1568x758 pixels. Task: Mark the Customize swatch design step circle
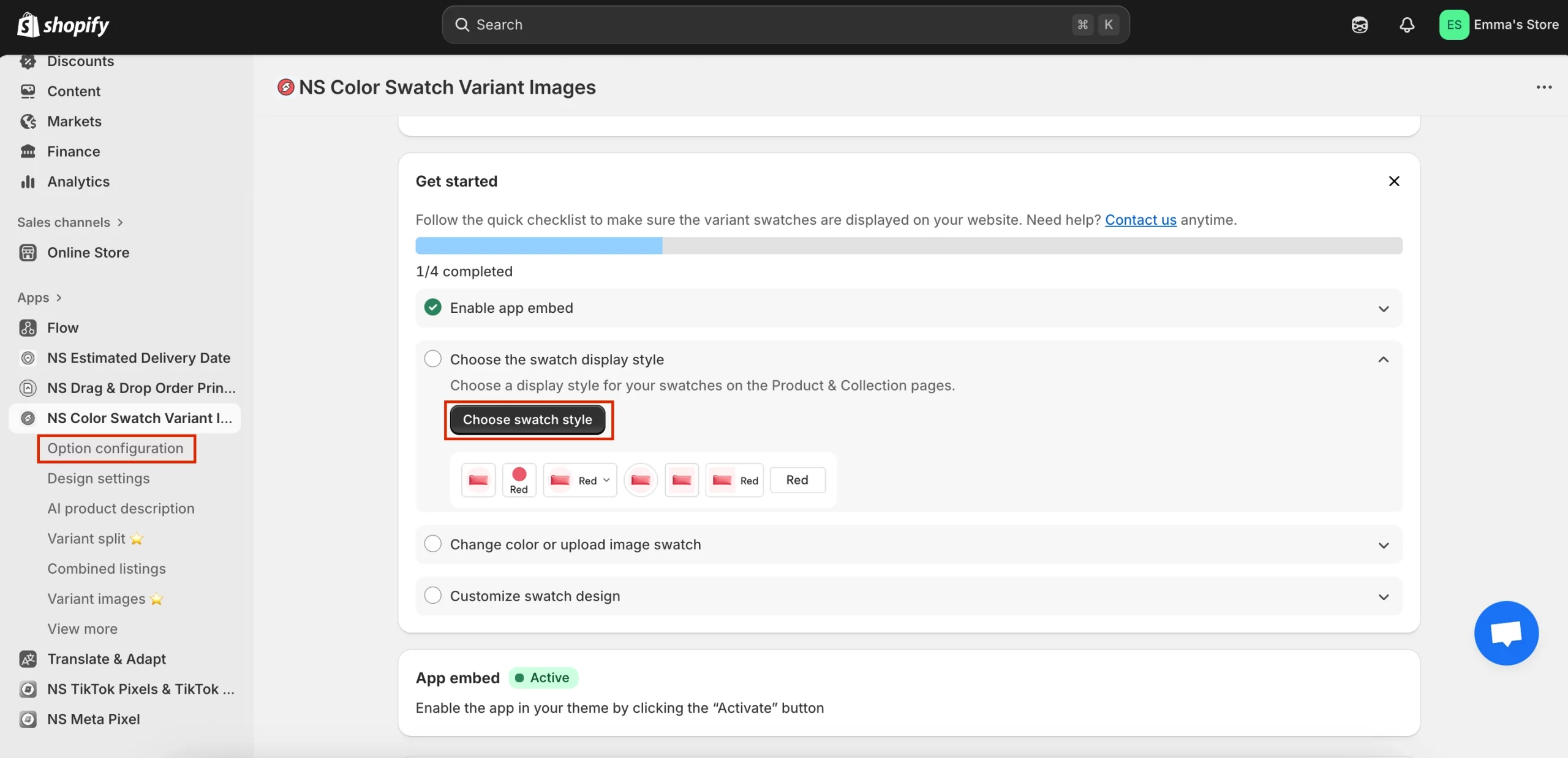432,595
